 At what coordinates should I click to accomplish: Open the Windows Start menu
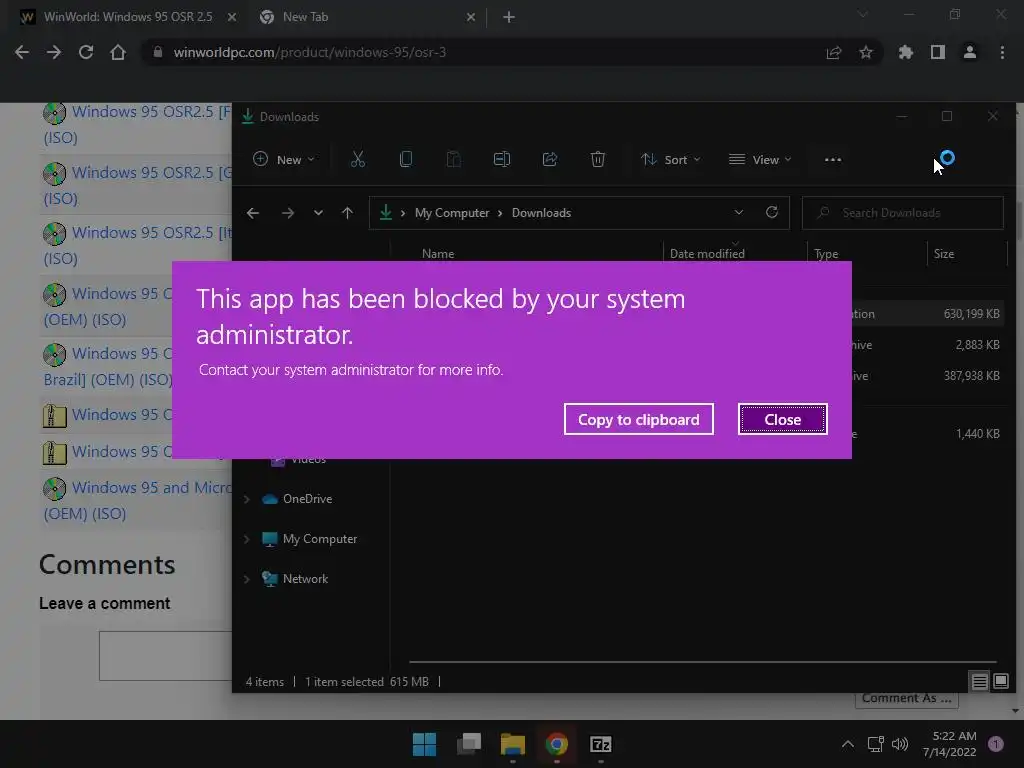click(x=424, y=744)
